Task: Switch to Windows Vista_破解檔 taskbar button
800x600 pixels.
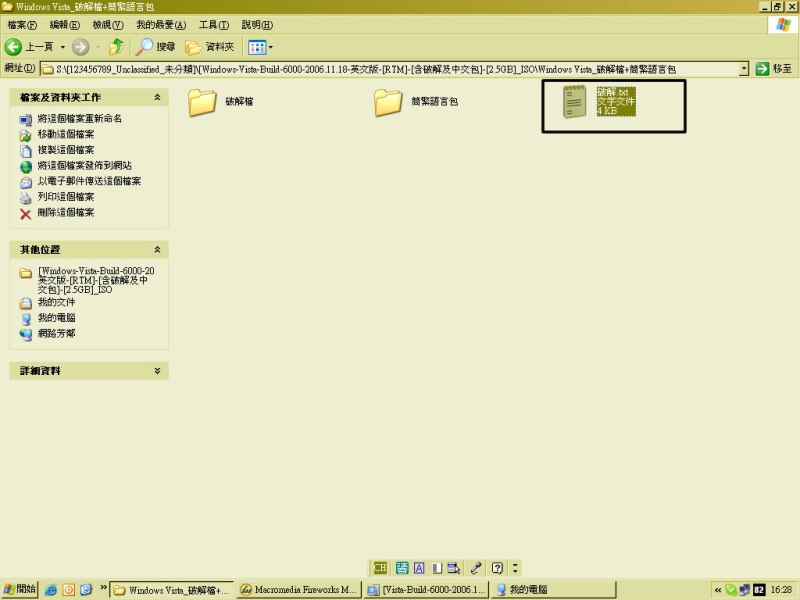Action: (172, 590)
